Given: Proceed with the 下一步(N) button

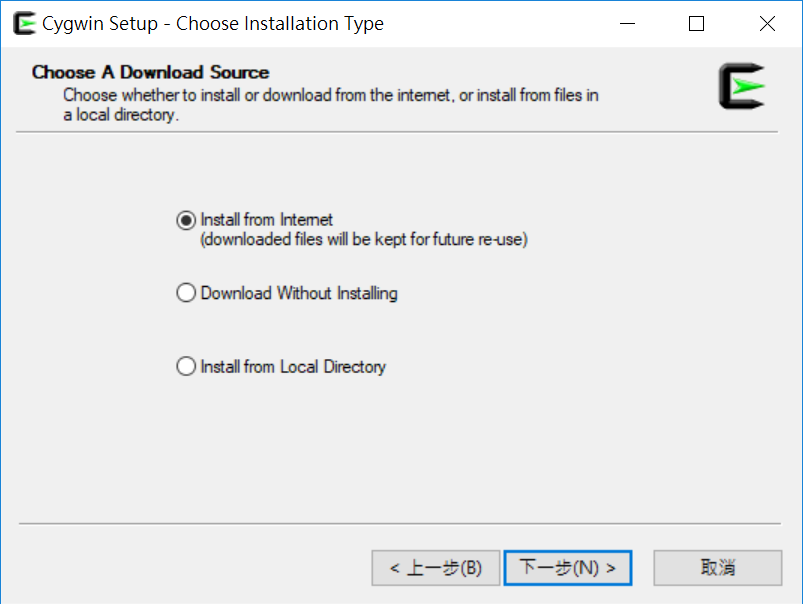Looking at the screenshot, I should pos(567,568).
